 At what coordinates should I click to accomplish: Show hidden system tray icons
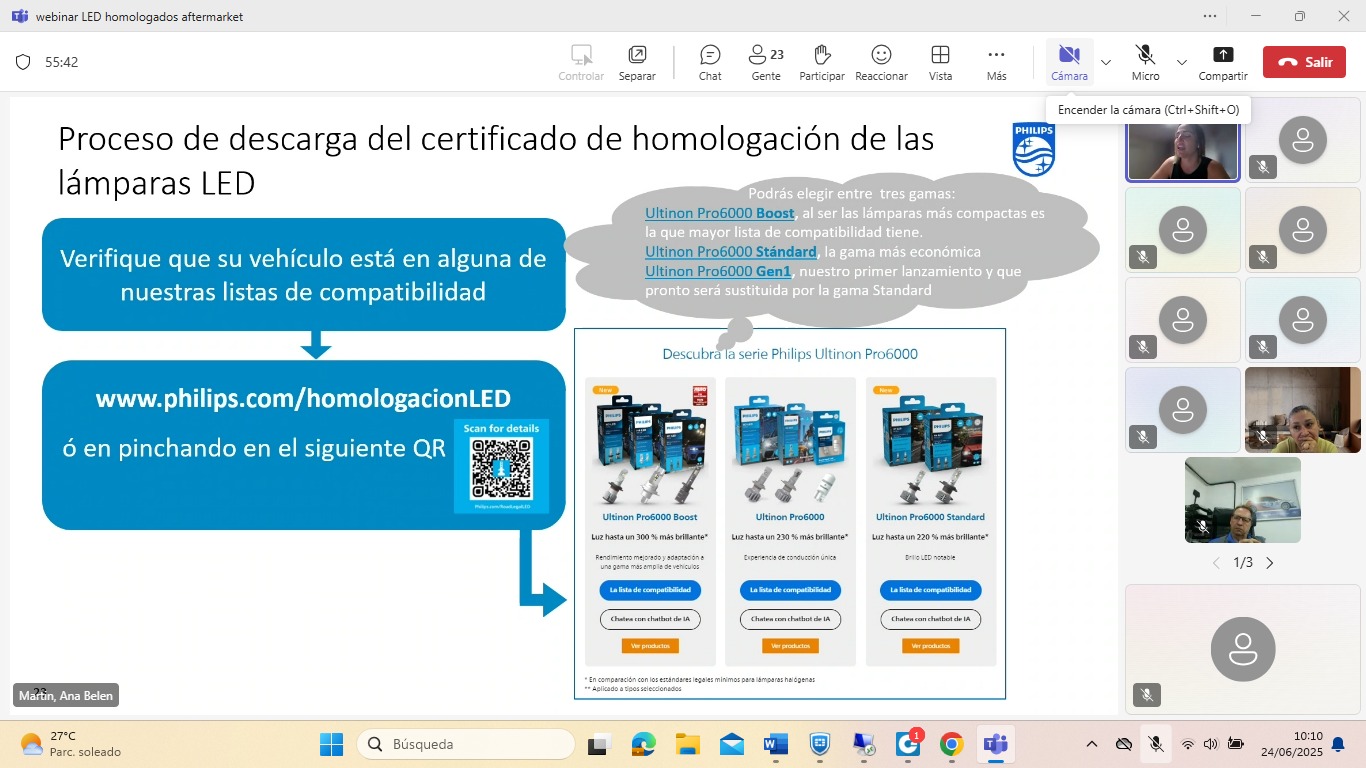coord(1092,744)
